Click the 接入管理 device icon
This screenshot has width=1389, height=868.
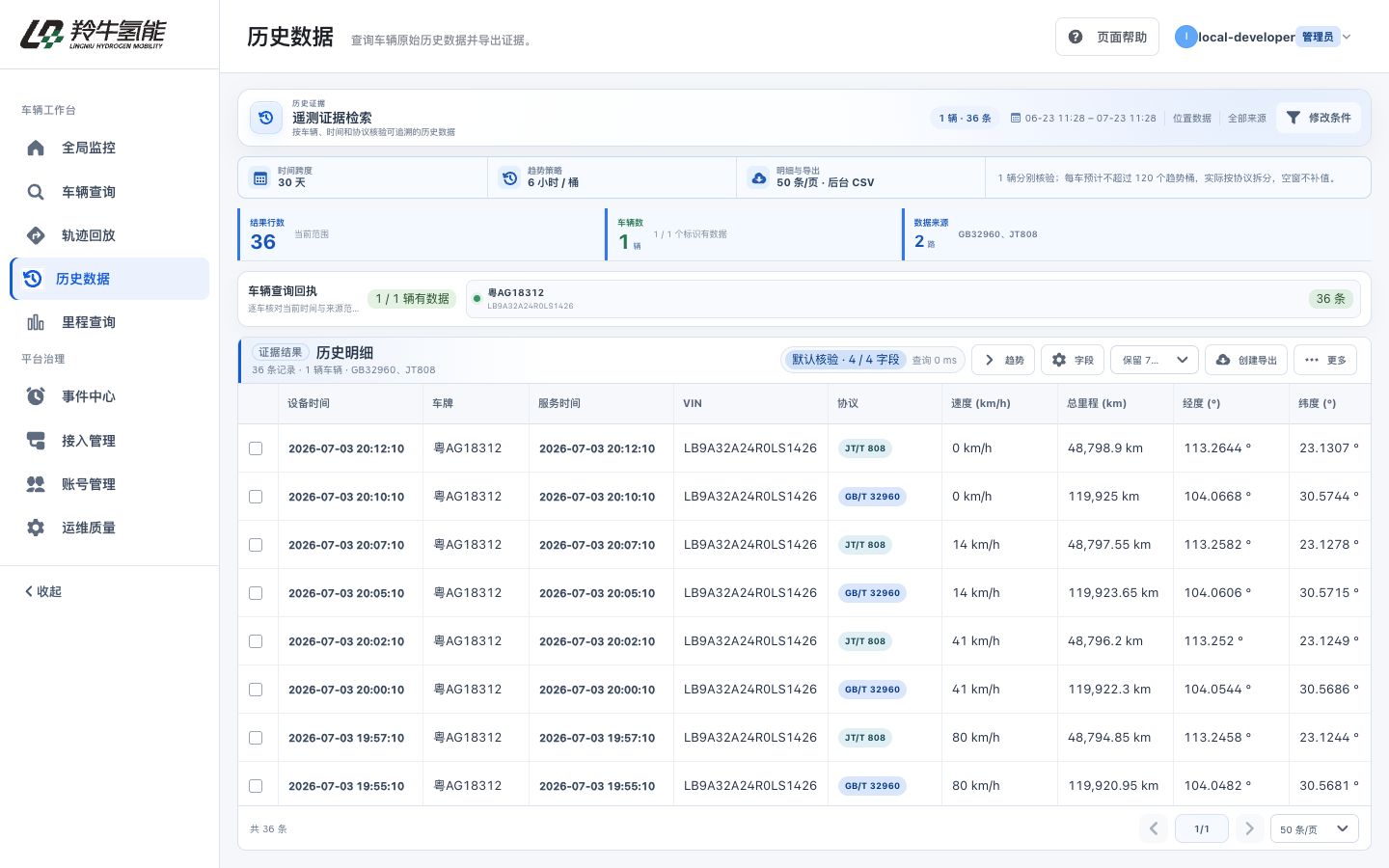point(36,441)
